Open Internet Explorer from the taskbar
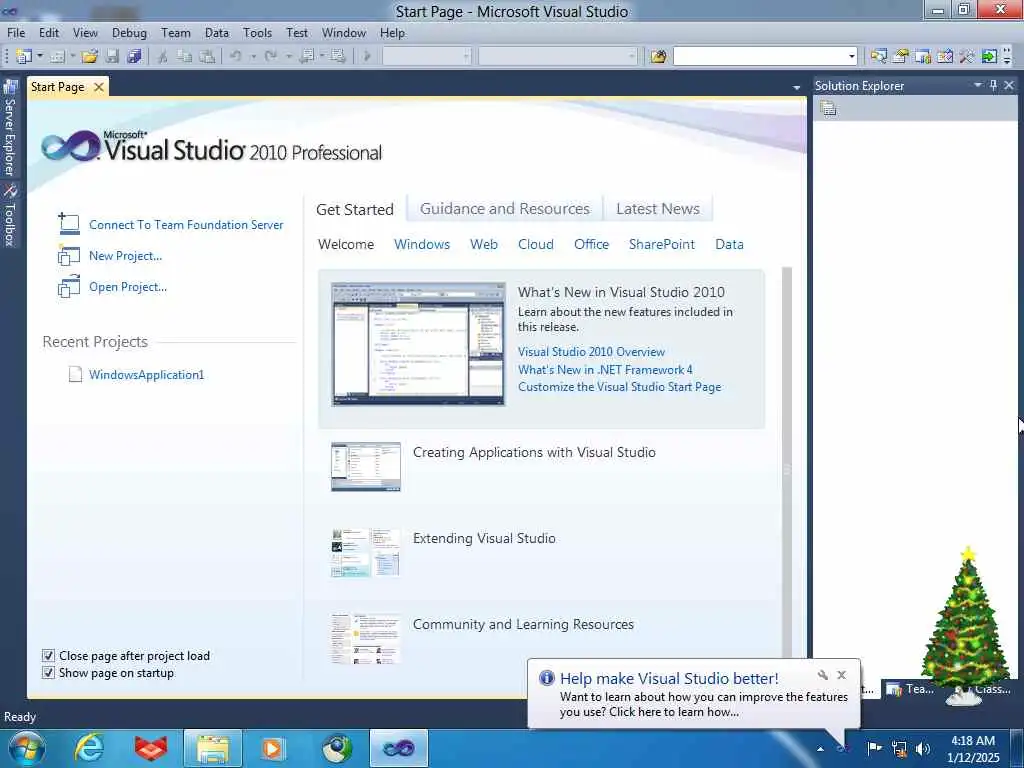Viewport: 1024px width, 768px height. [x=89, y=748]
